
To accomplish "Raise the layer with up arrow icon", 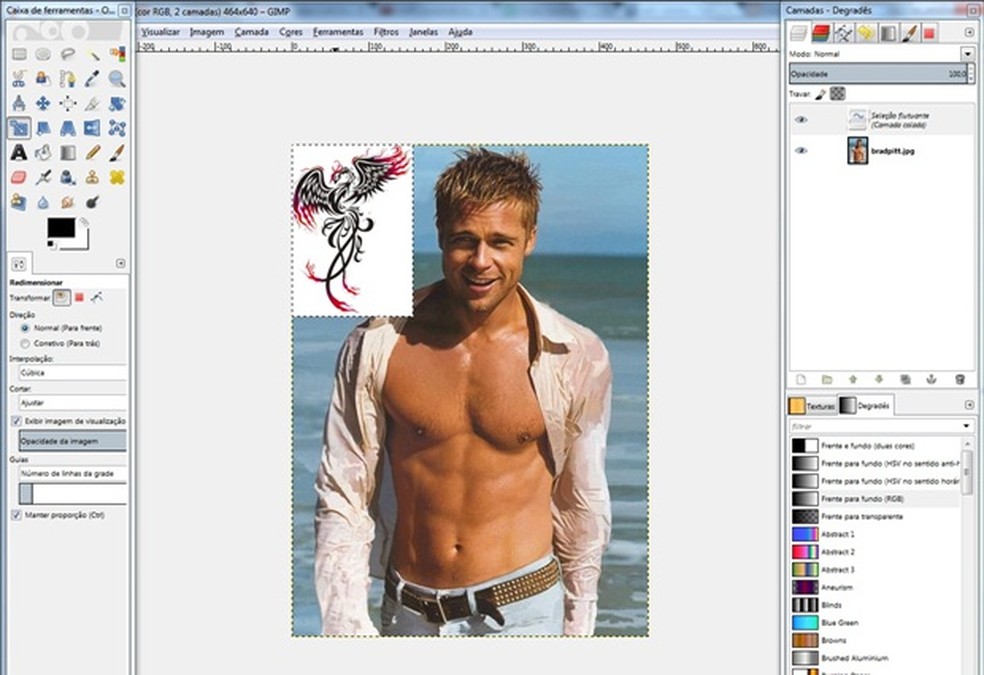I will click(x=853, y=380).
